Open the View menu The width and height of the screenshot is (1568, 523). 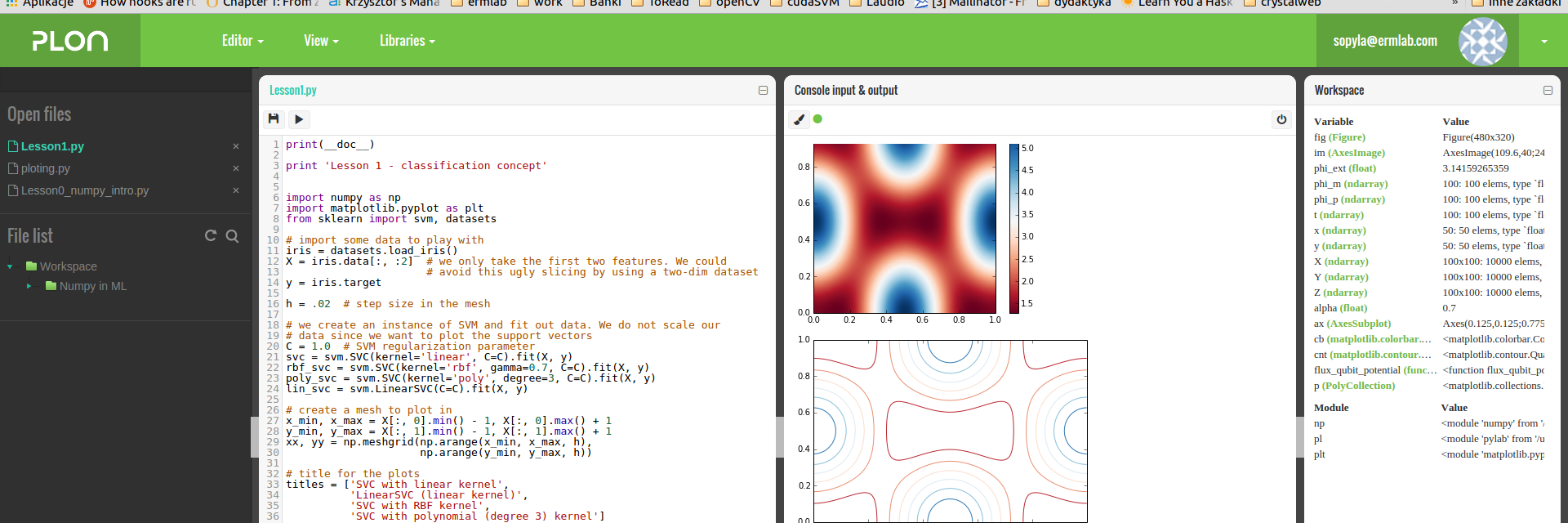coord(321,41)
